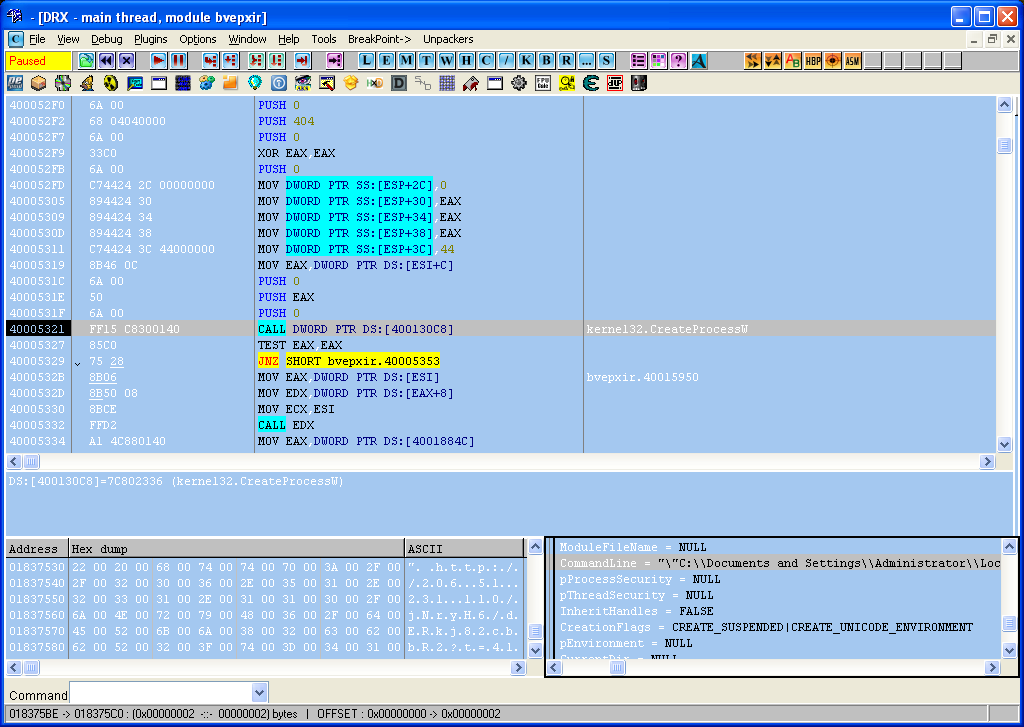Click the HBP hardware breakpoint icon
The height and width of the screenshot is (727, 1024).
[813, 61]
